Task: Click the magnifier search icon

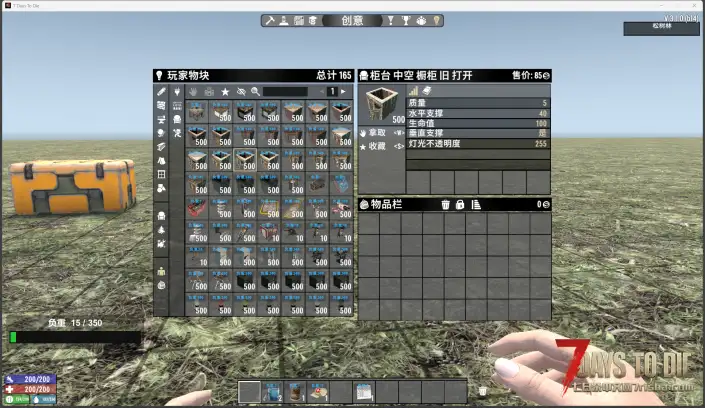Action: 255,92
